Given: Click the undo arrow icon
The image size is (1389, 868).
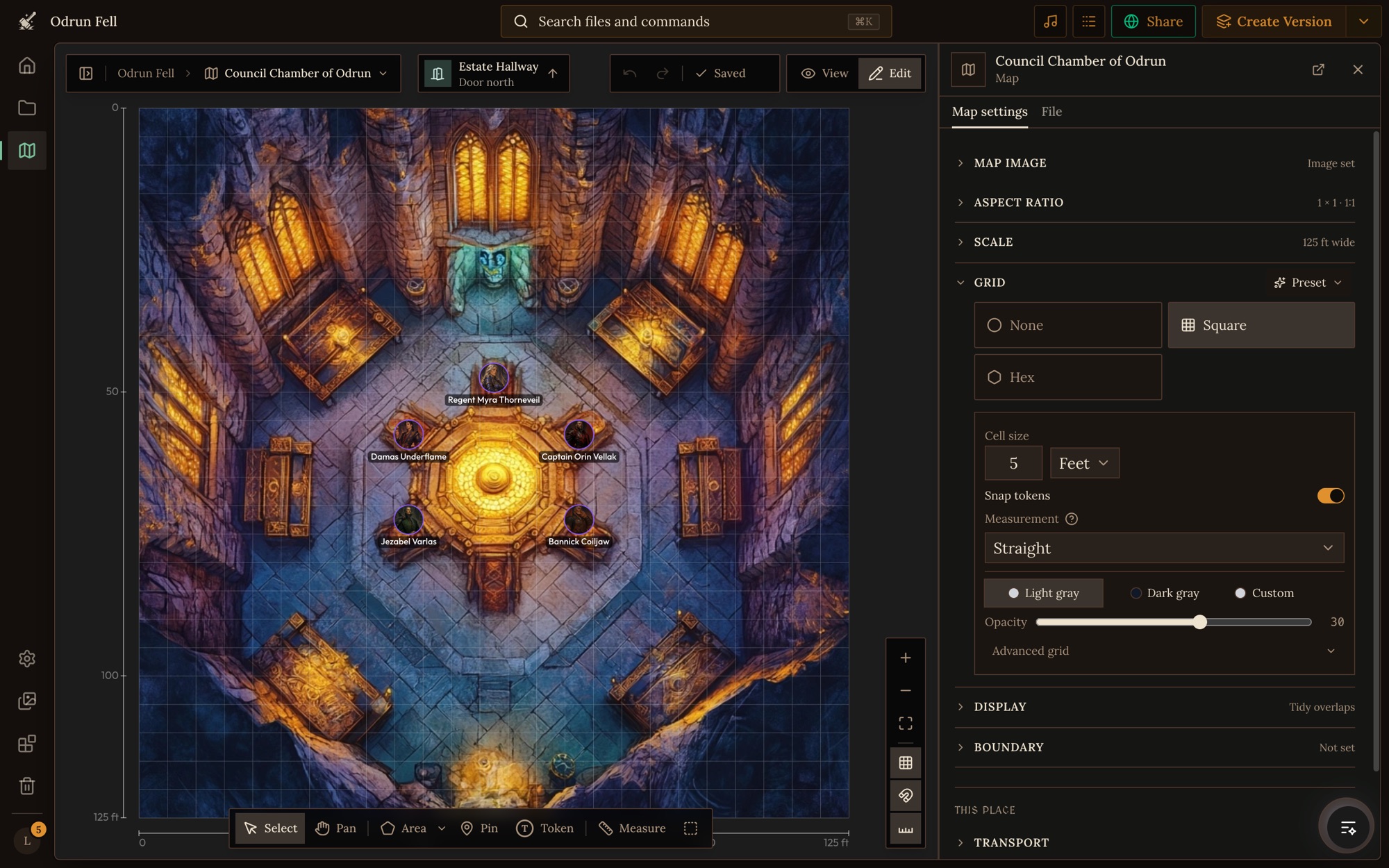Looking at the screenshot, I should (x=629, y=73).
